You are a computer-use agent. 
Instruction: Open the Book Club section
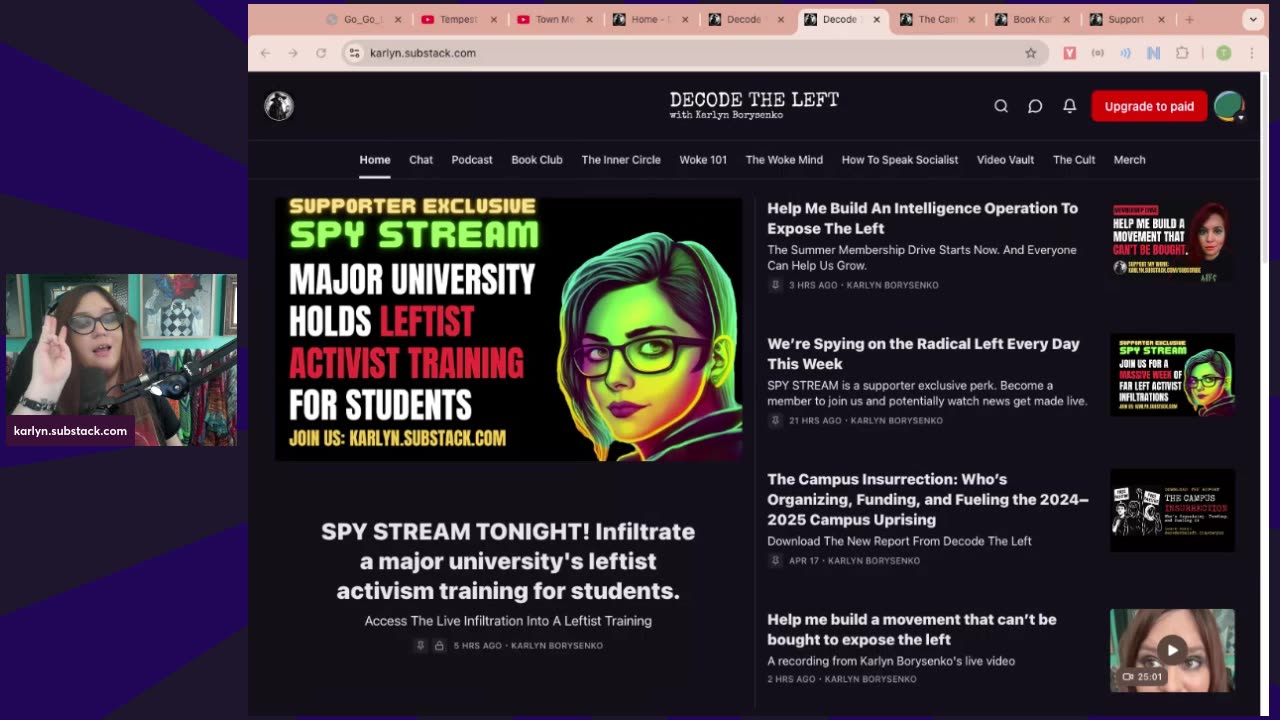coord(537,160)
